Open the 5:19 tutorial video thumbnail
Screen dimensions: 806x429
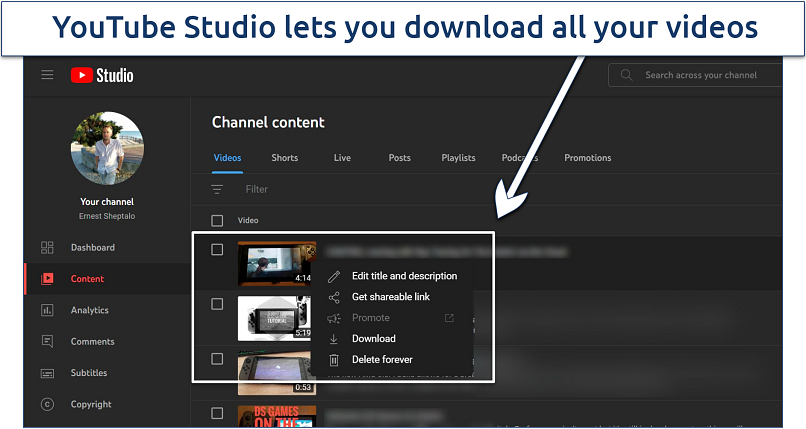pos(274,318)
